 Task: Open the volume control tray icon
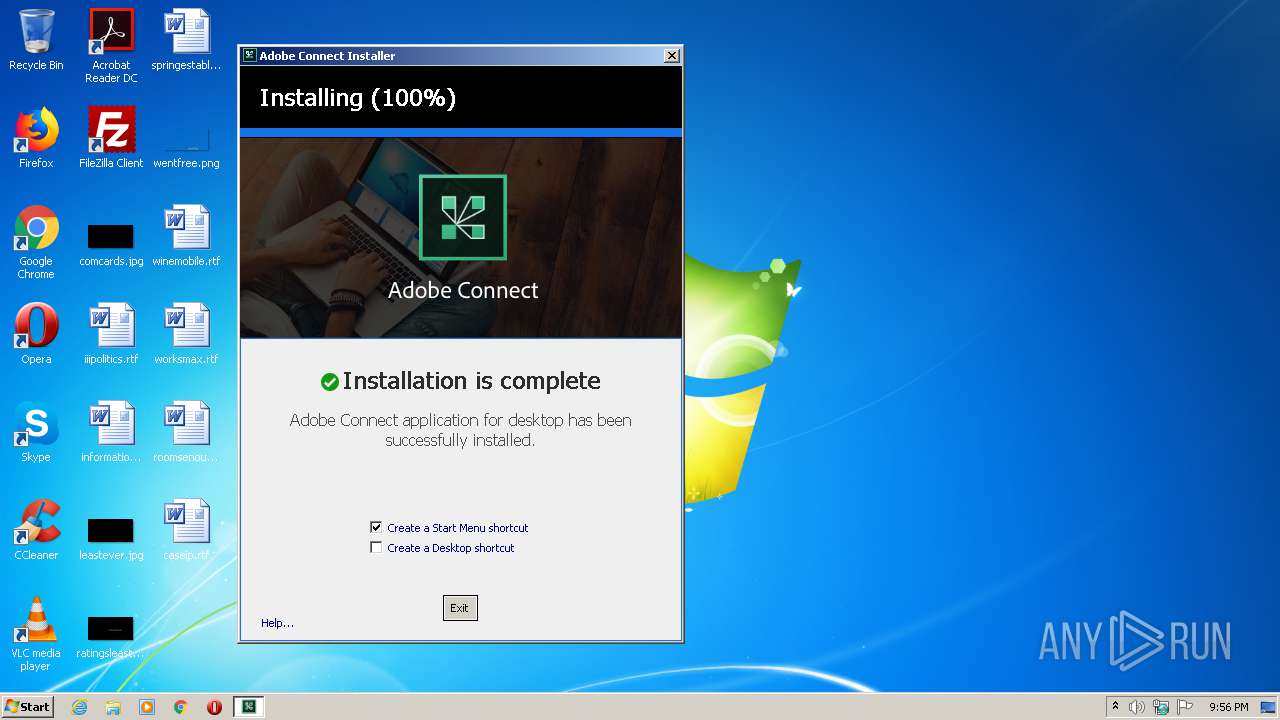1137,707
